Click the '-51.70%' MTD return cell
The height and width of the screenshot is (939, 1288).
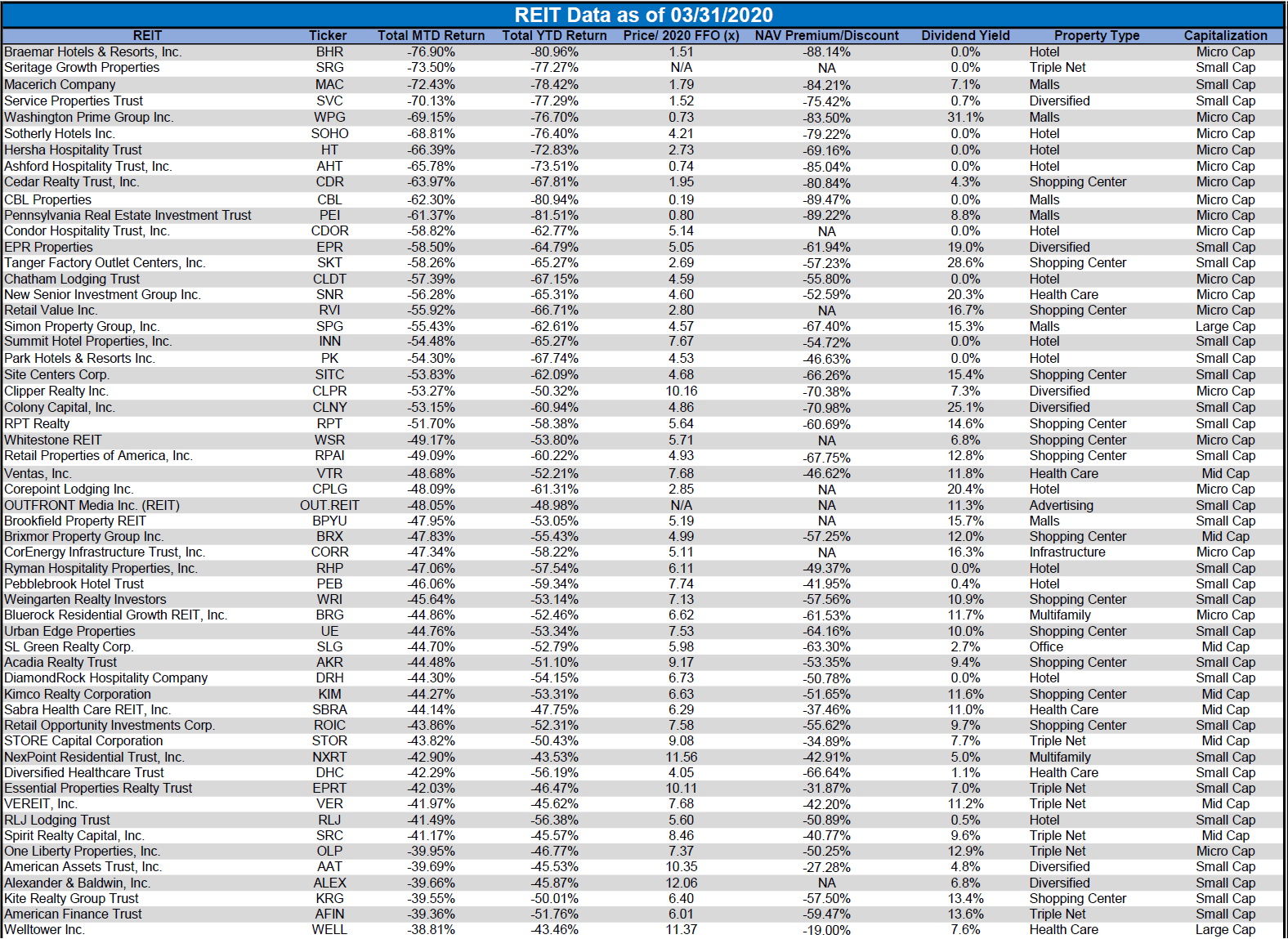431,424
